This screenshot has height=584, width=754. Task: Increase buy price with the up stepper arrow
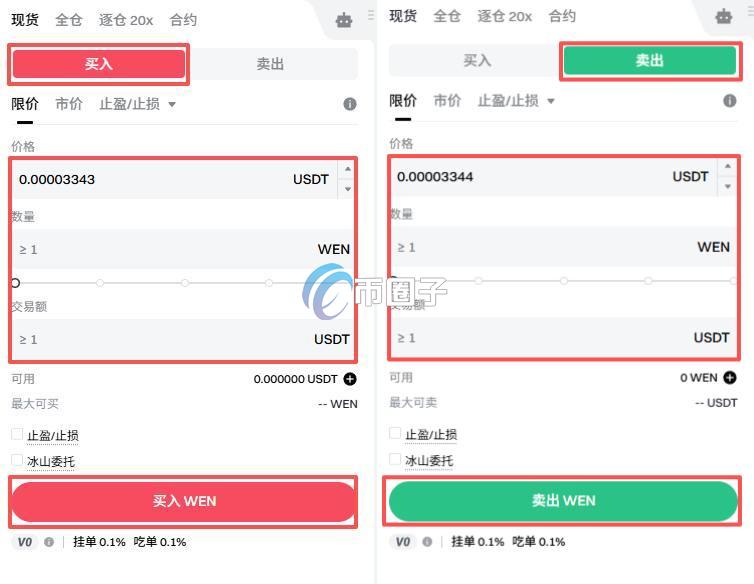348,169
